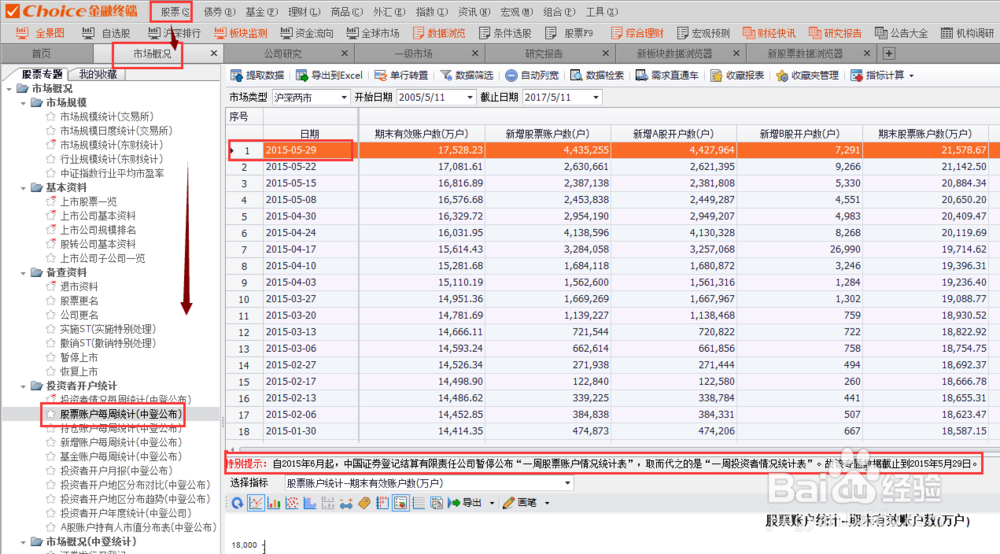Click 收藏报表 to favorite report

click(737, 75)
